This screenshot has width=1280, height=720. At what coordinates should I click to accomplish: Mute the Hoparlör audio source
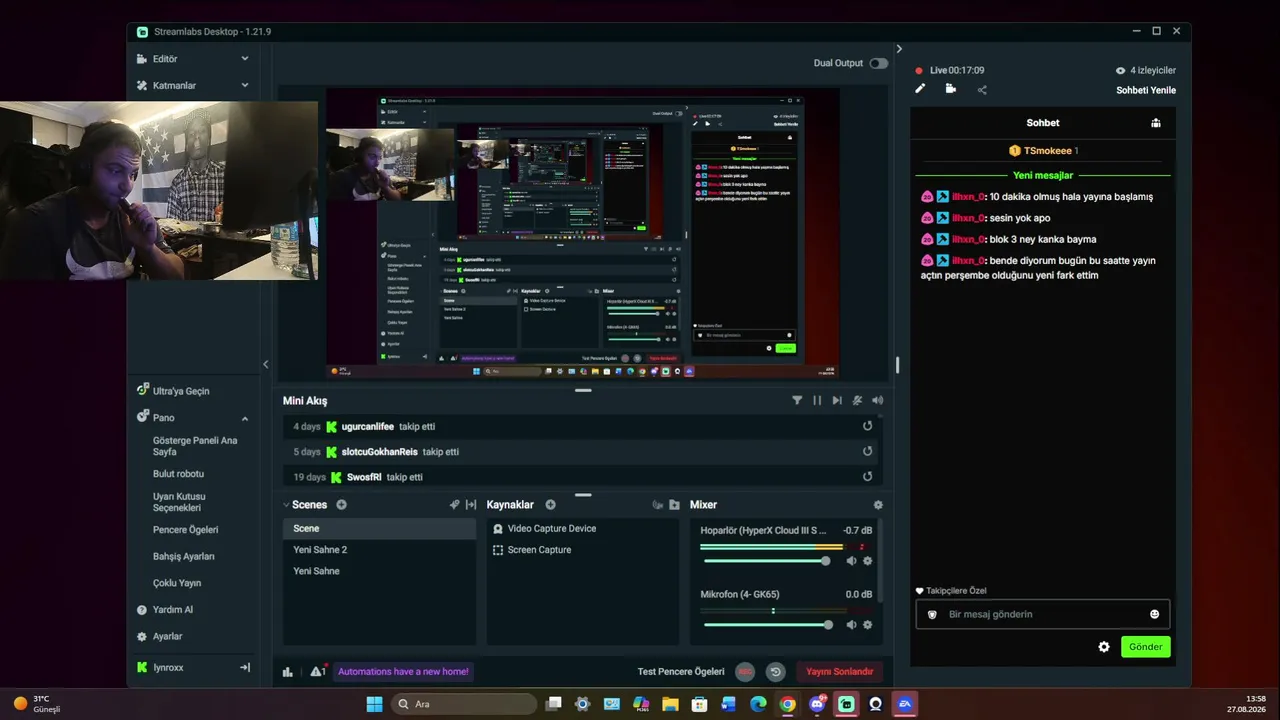851,561
